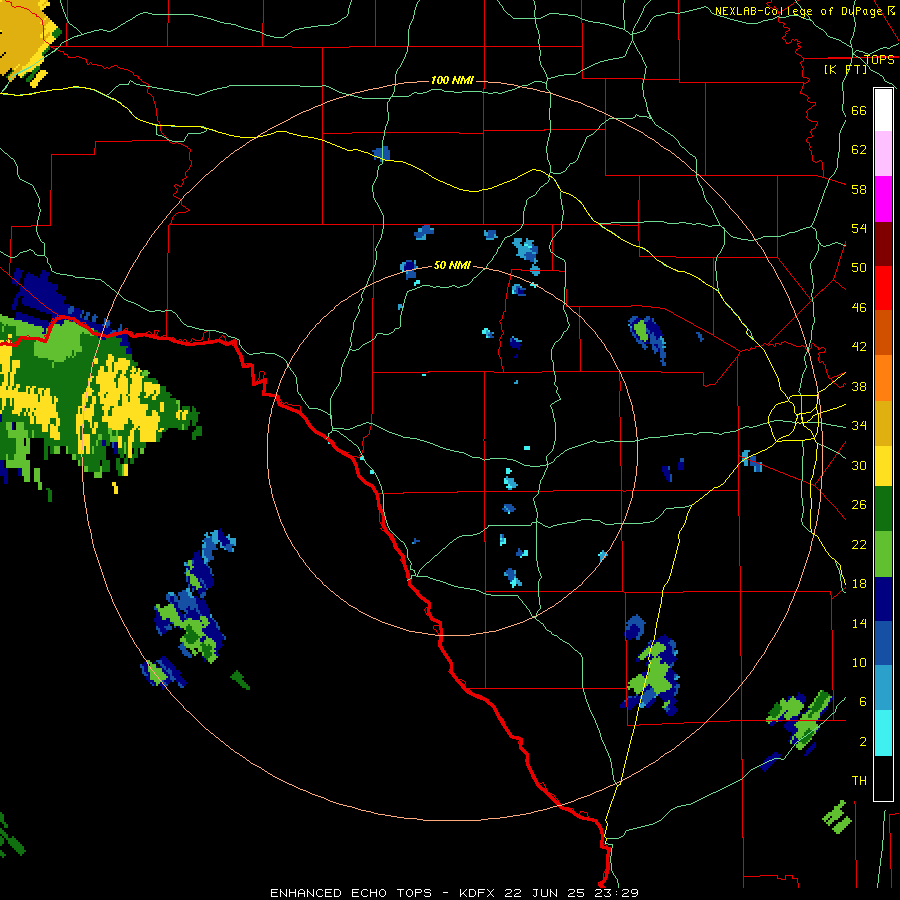
Task: Choose the cyan legend band near 2
Action: 883,734
